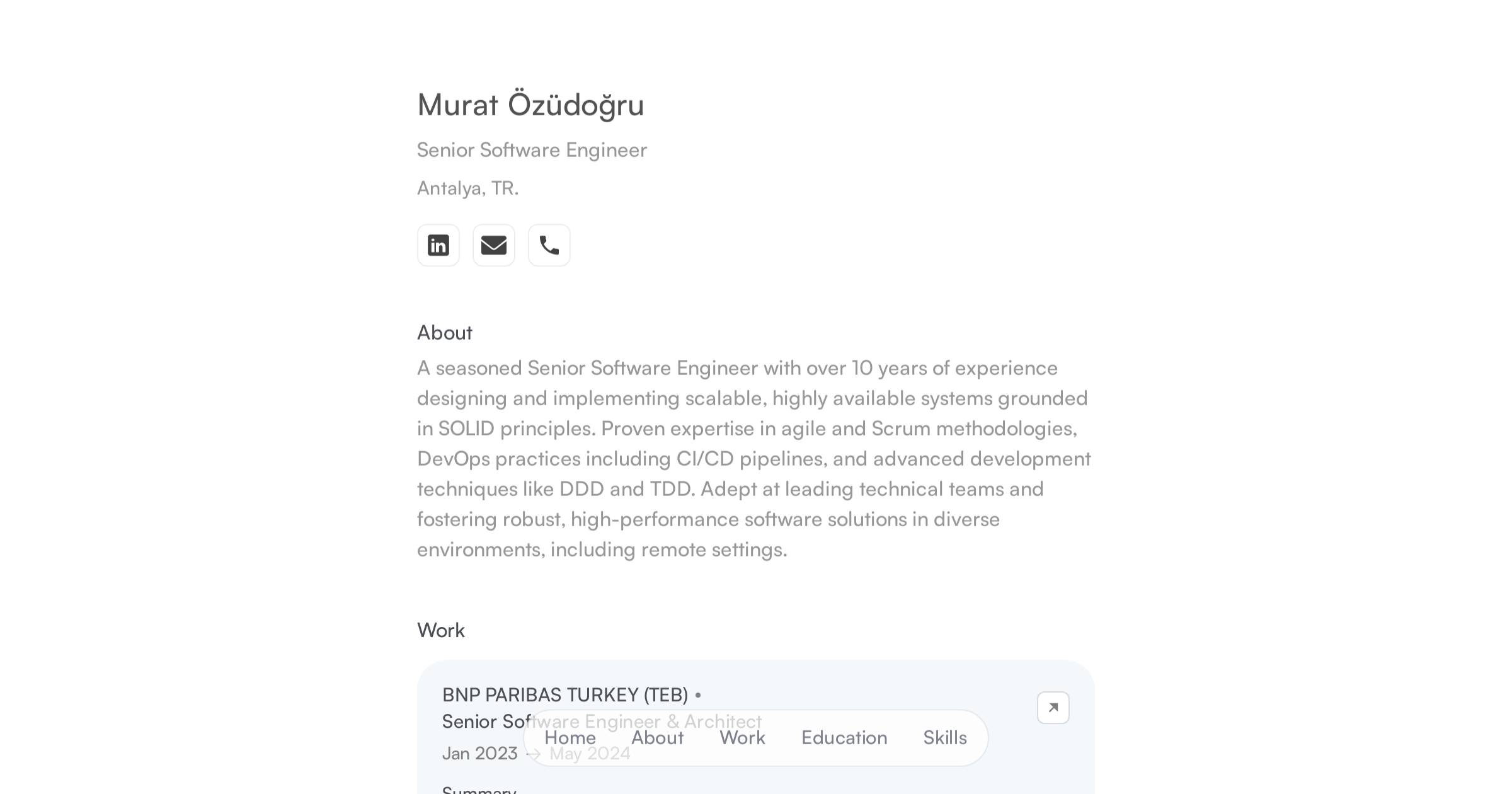This screenshot has height=794, width=1512.
Task: Click the Jan 2023 start date
Action: [x=480, y=754]
